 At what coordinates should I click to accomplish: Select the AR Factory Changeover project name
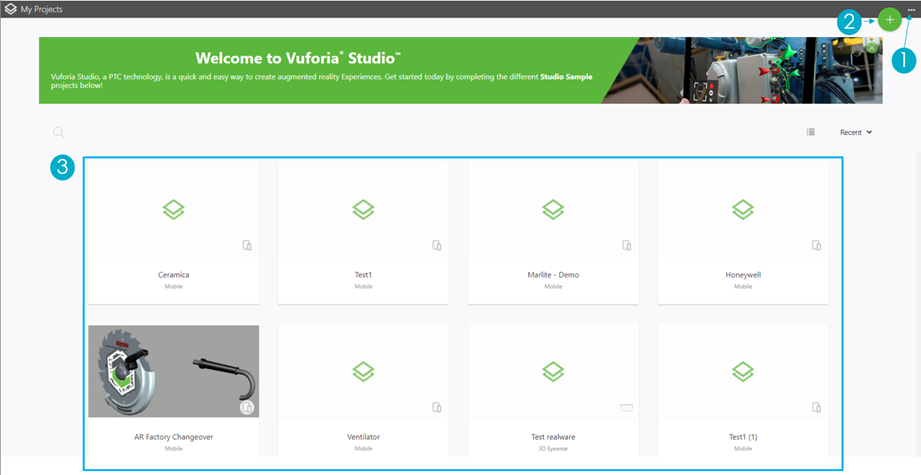tap(173, 437)
